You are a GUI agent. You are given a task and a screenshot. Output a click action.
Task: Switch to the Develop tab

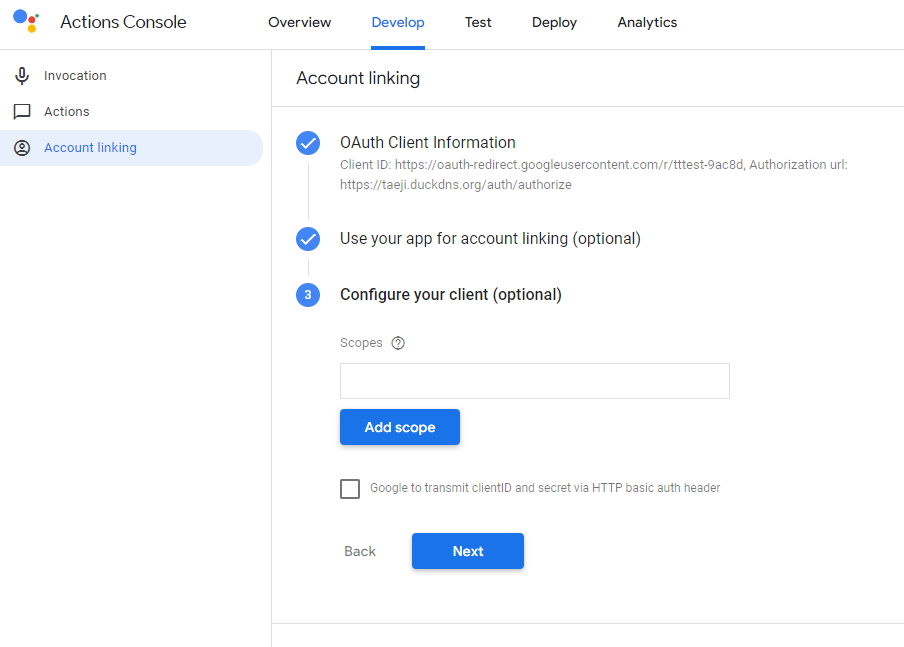398,22
